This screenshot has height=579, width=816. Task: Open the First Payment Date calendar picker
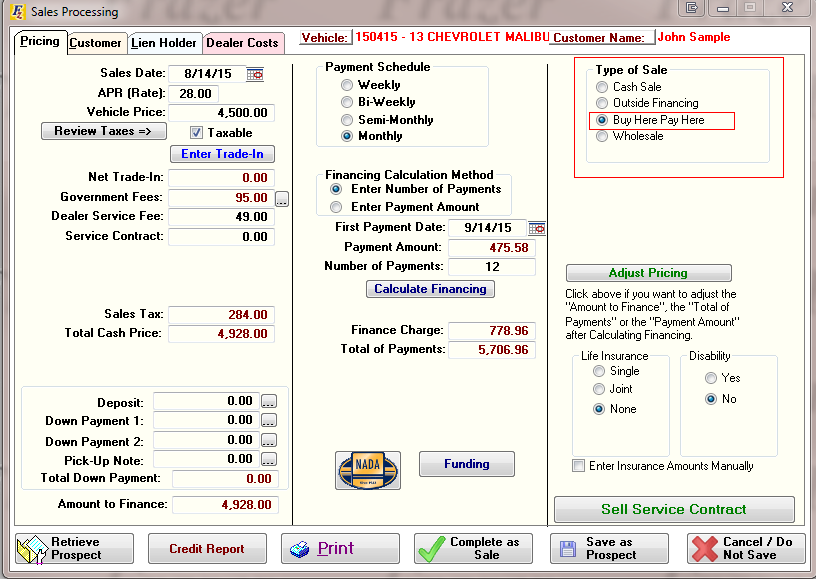click(537, 228)
